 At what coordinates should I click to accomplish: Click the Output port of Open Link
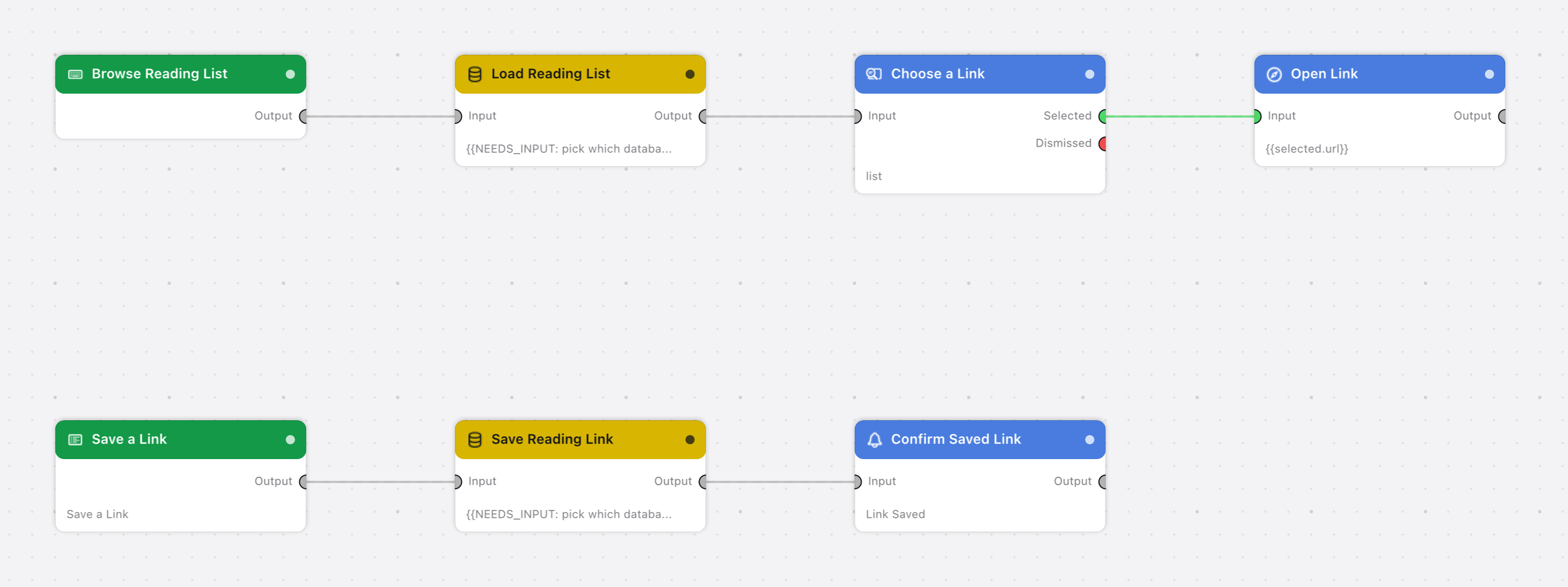[1502, 116]
